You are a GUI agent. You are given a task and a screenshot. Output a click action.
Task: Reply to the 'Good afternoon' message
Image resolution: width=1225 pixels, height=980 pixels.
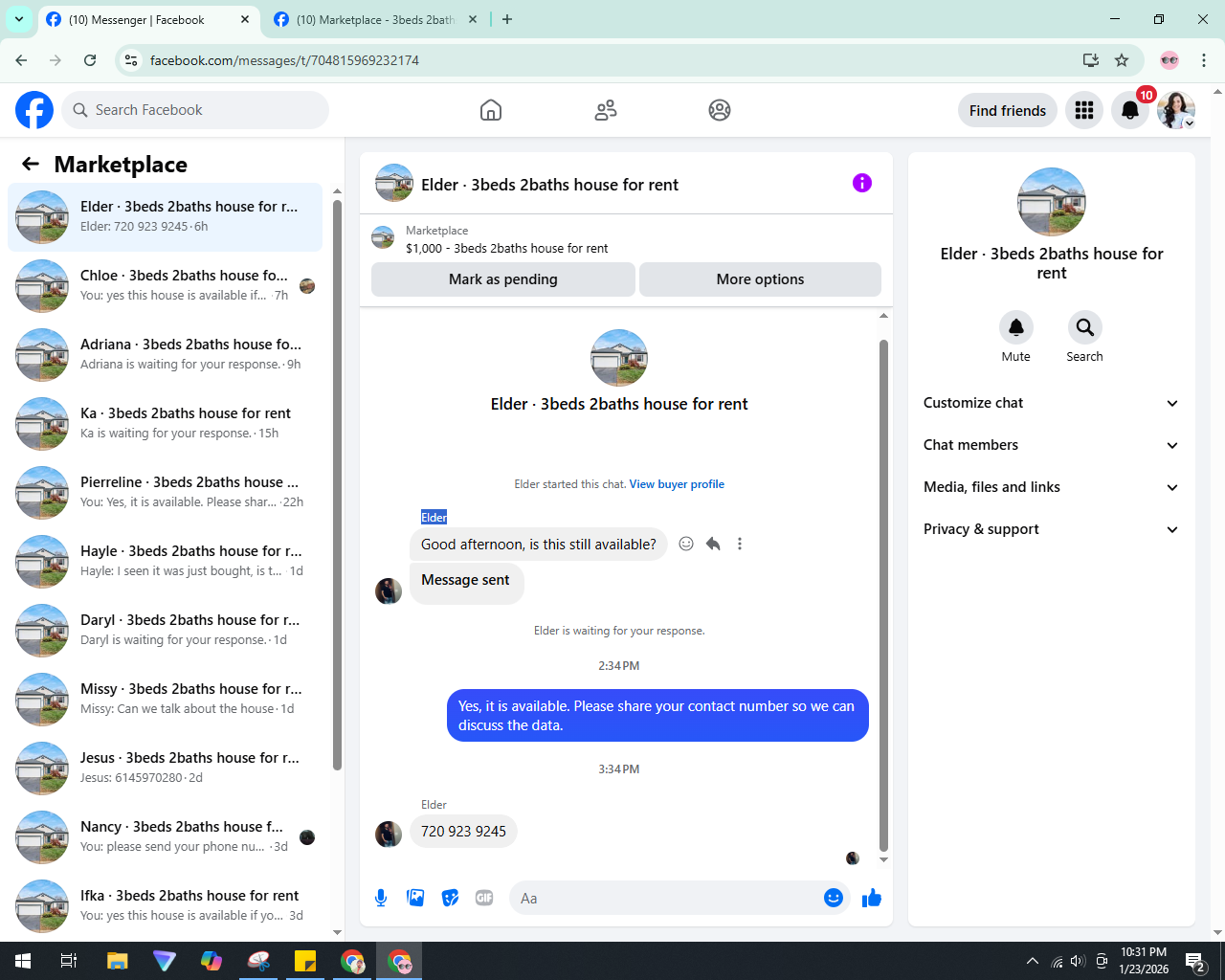713,544
